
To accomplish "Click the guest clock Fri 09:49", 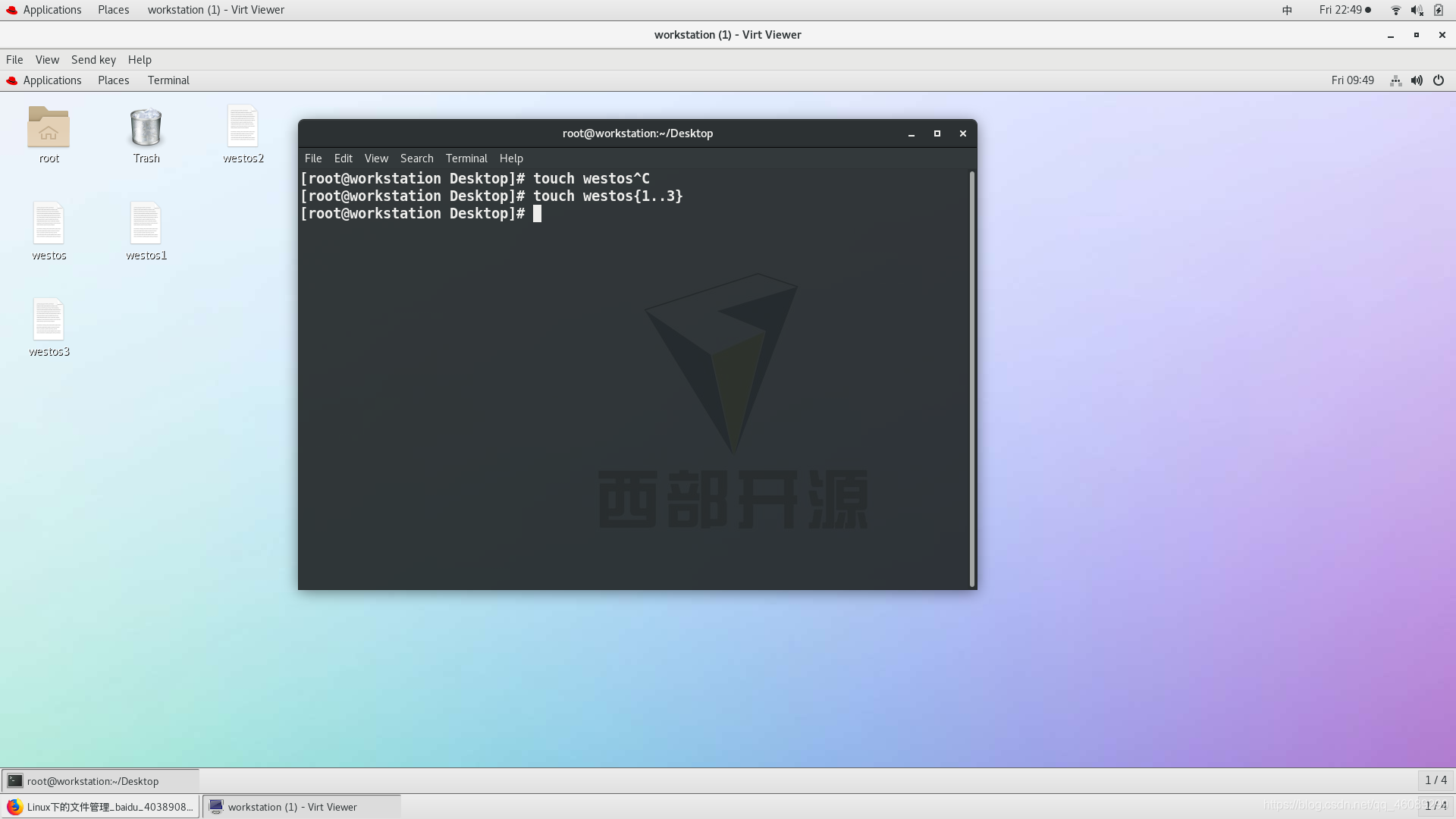I will [1352, 80].
